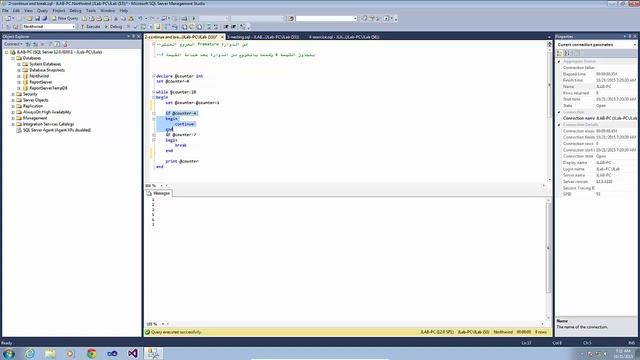
Task: Select AlwaysOn High Availability folder
Action: coord(47,112)
